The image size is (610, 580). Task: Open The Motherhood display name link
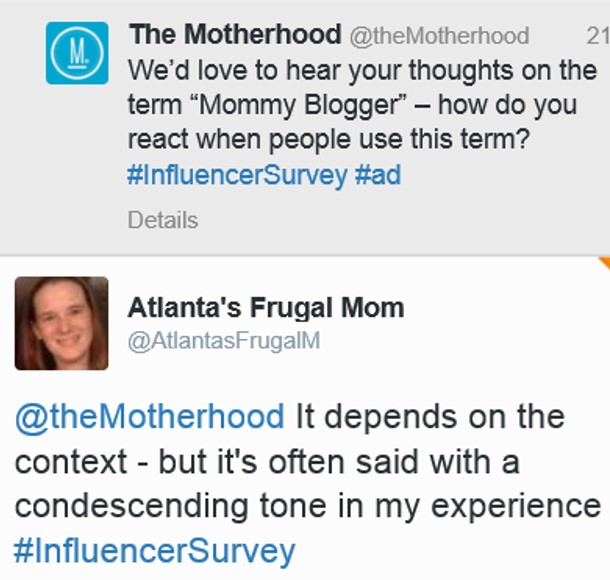point(234,35)
